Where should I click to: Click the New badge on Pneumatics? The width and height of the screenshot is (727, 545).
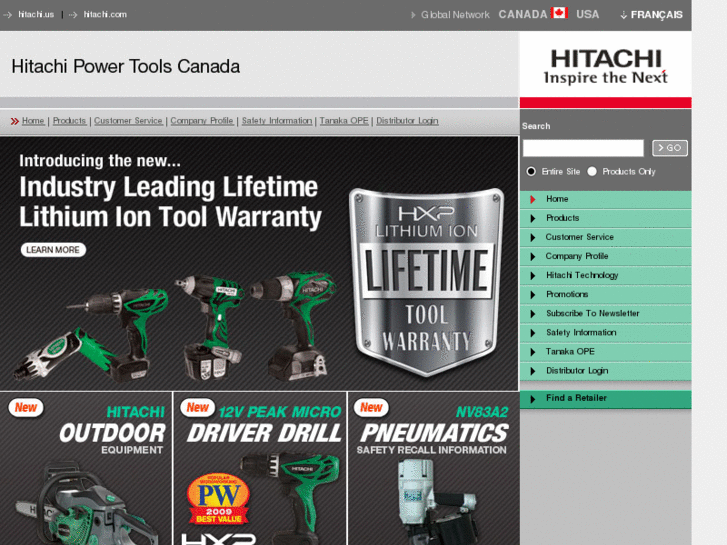tap(371, 407)
